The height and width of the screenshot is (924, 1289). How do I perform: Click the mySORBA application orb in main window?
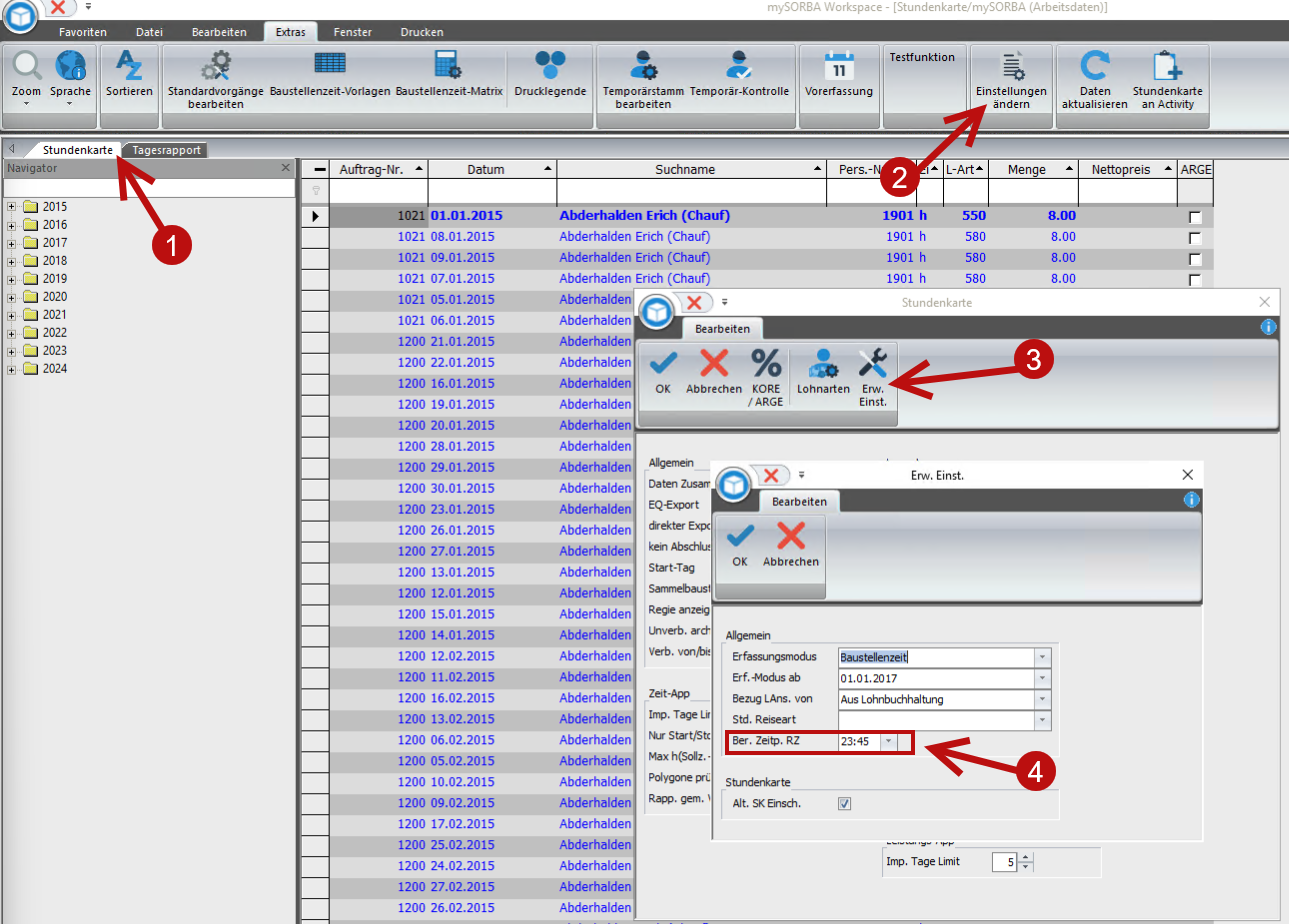coord(20,14)
